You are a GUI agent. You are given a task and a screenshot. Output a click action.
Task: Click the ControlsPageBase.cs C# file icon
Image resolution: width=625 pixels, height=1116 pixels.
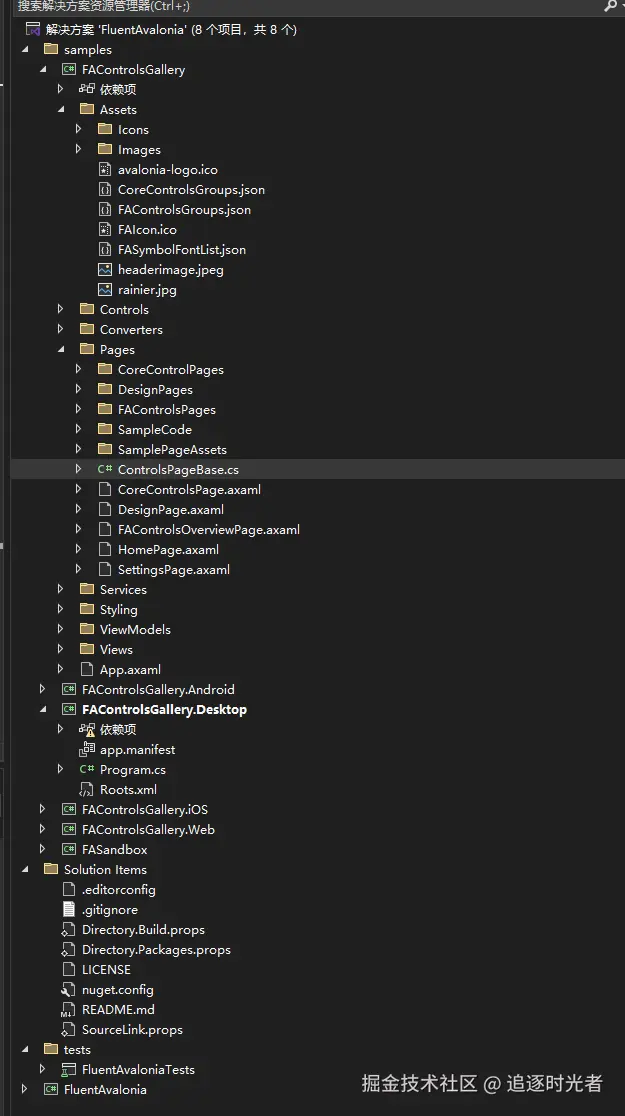click(105, 470)
